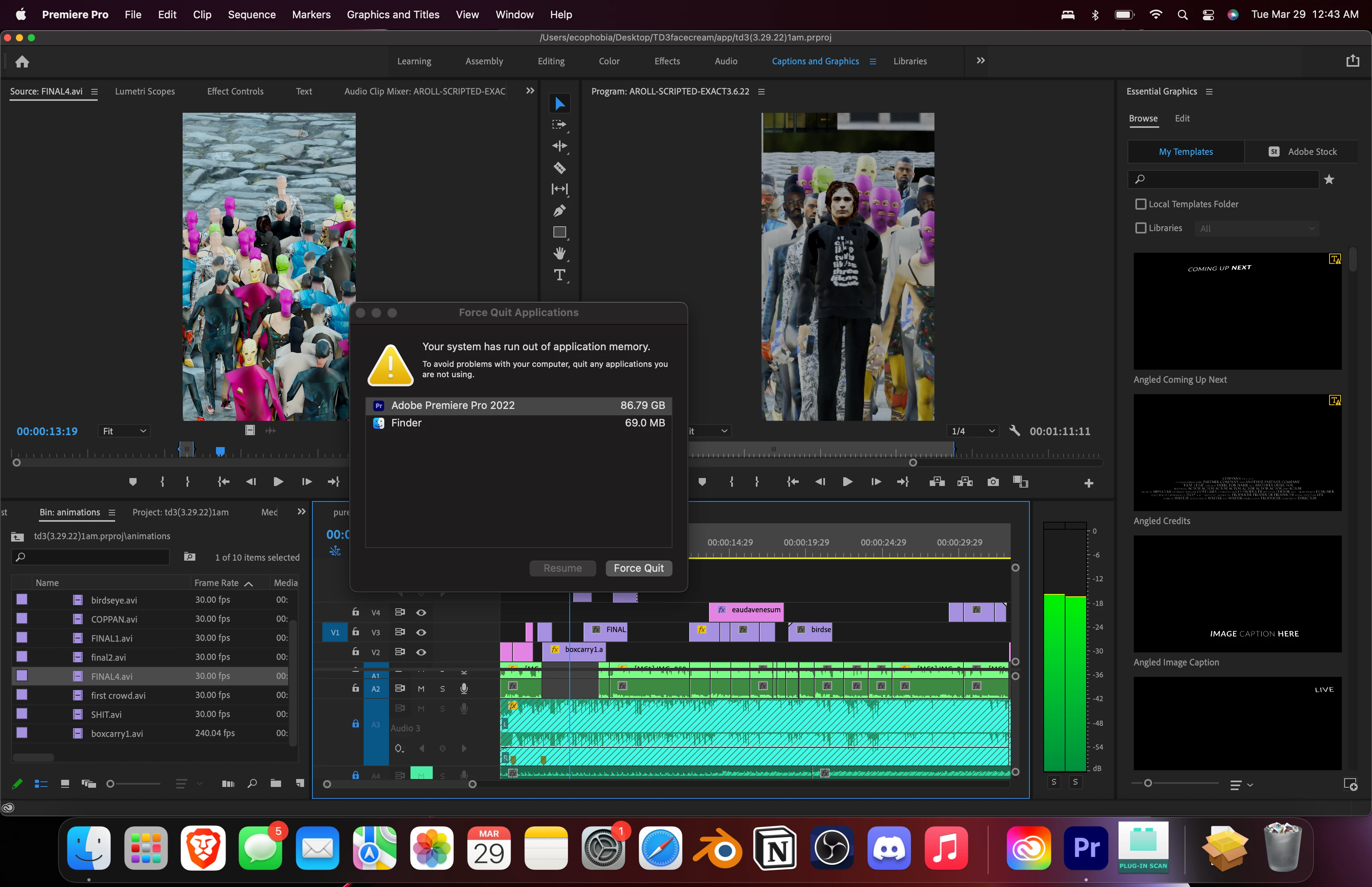Select the Type tool
1372x887 pixels.
[x=559, y=275]
